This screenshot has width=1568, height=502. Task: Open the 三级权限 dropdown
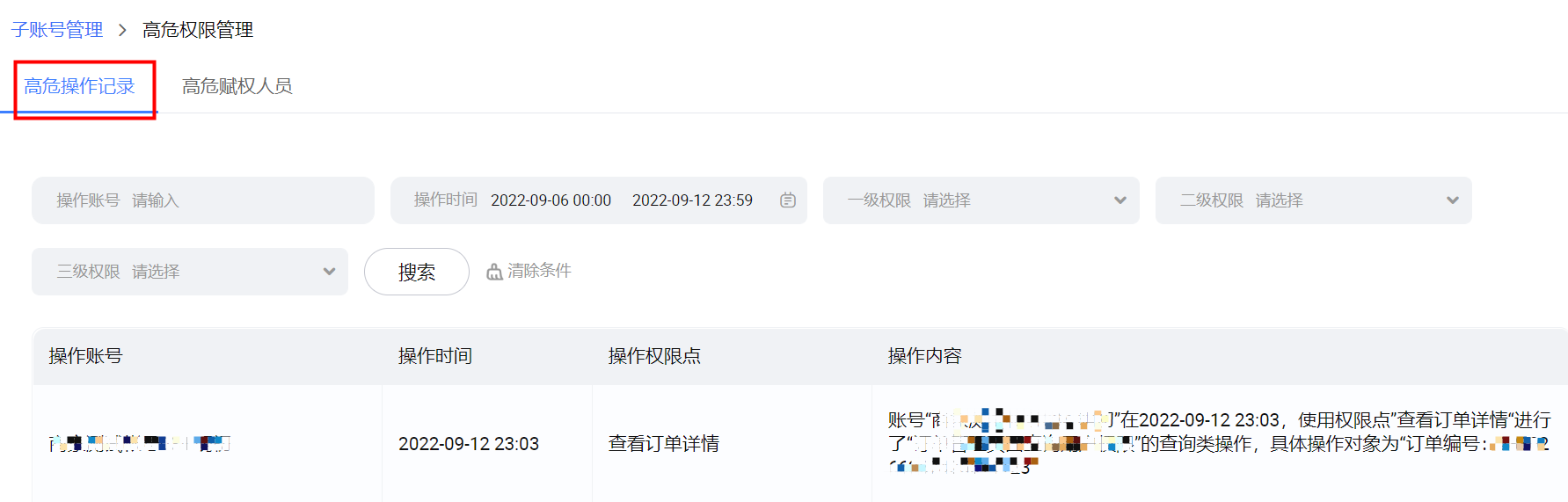[x=190, y=272]
